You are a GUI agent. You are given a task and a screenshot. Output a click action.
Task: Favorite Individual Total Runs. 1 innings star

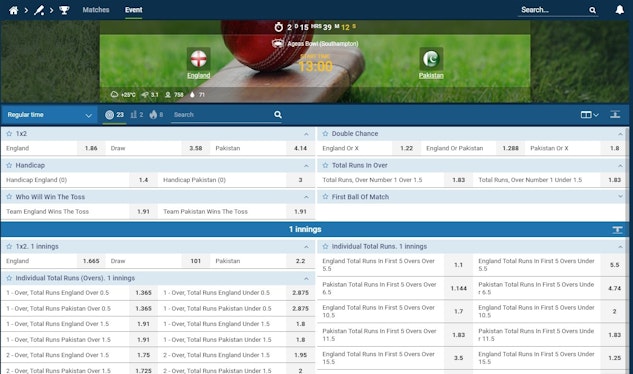click(x=325, y=246)
